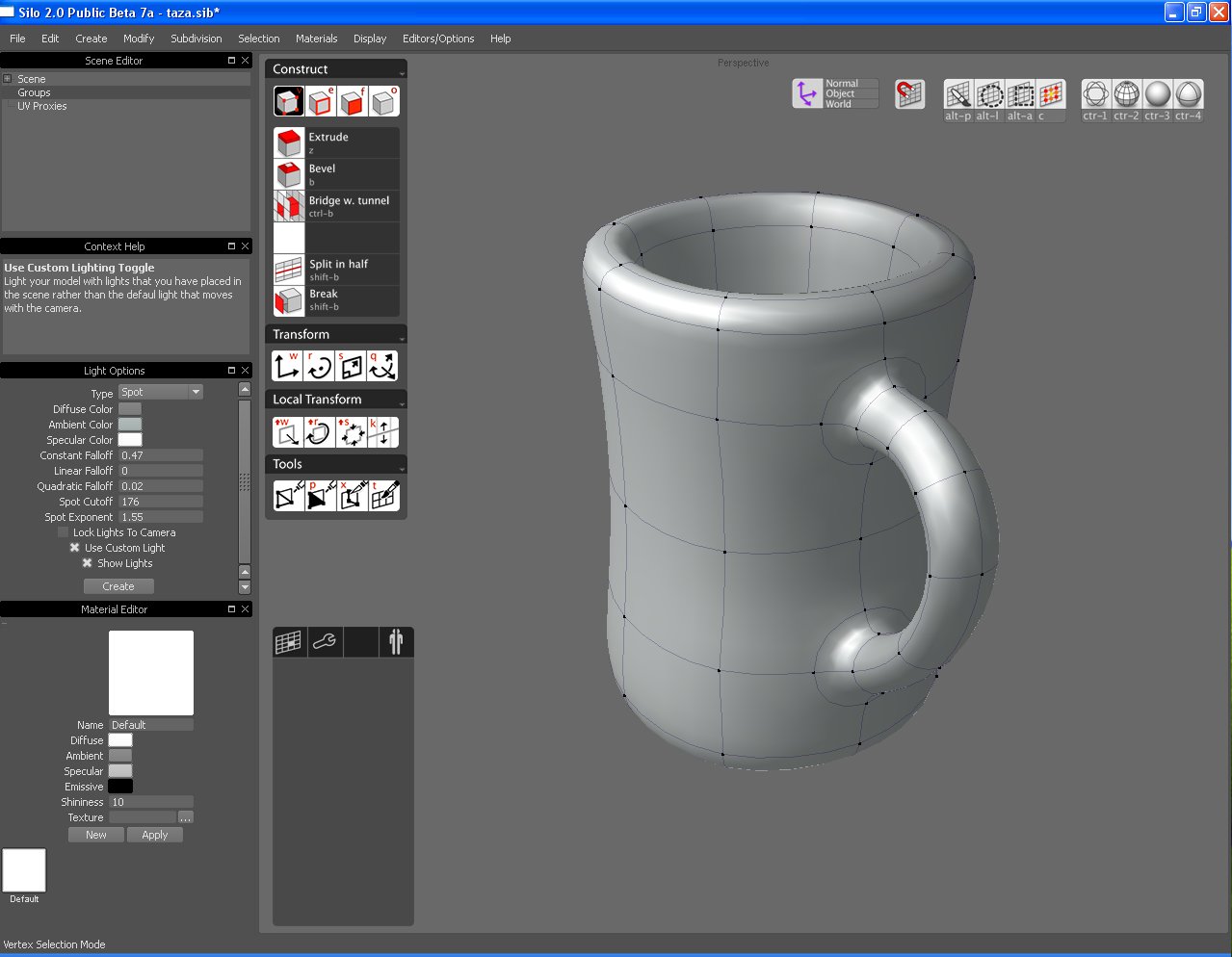
Task: Pick lasso selection style (alt-l)
Action: click(x=989, y=94)
